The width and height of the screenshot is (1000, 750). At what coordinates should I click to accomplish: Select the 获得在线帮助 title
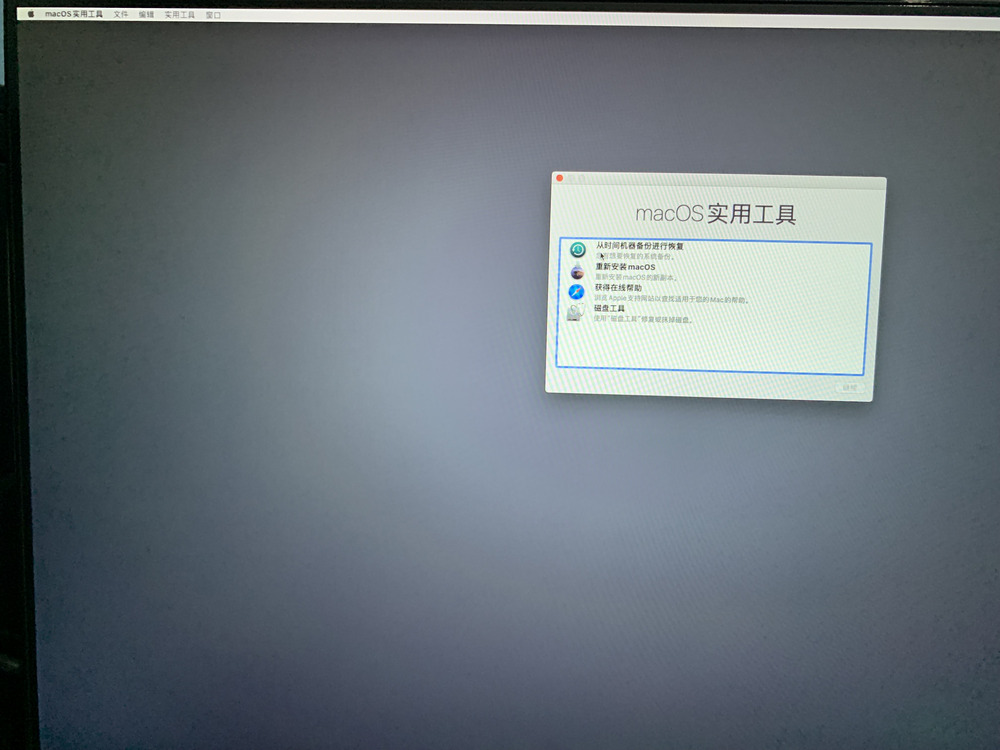618,288
